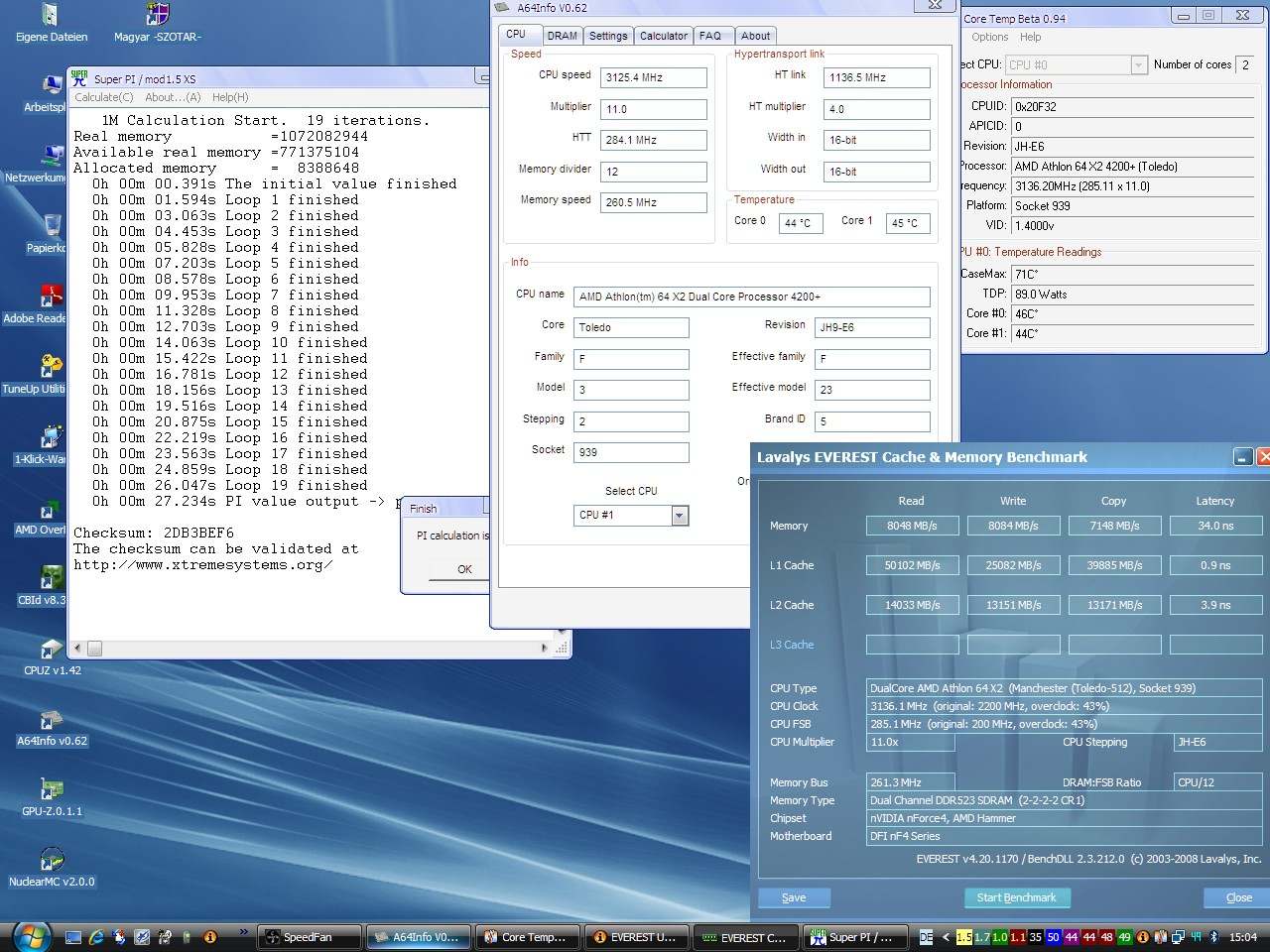Click the blue 50 tray temperature icon
Viewport: 1270px width, 952px height.
coord(1054,937)
